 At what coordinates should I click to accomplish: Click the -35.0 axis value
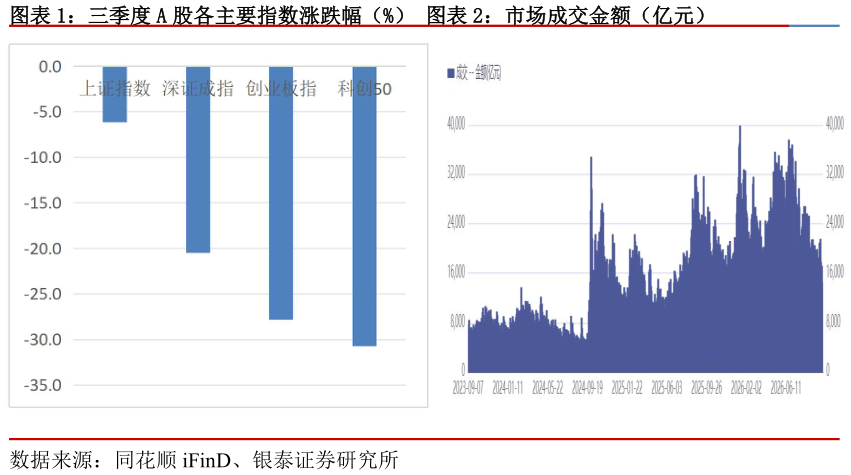coord(43,385)
